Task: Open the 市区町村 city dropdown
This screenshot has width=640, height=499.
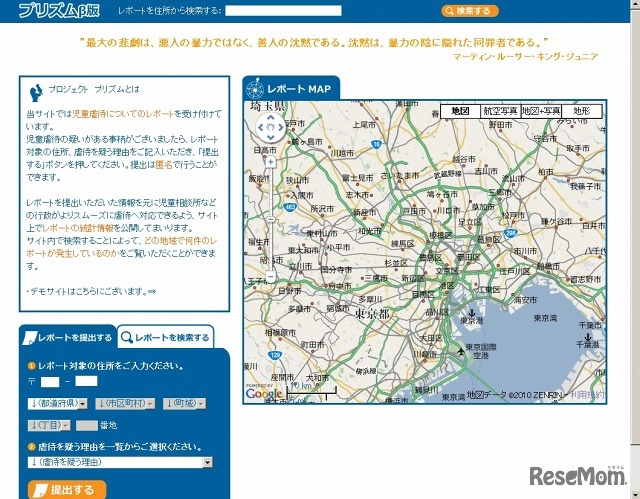Action: click(x=124, y=403)
